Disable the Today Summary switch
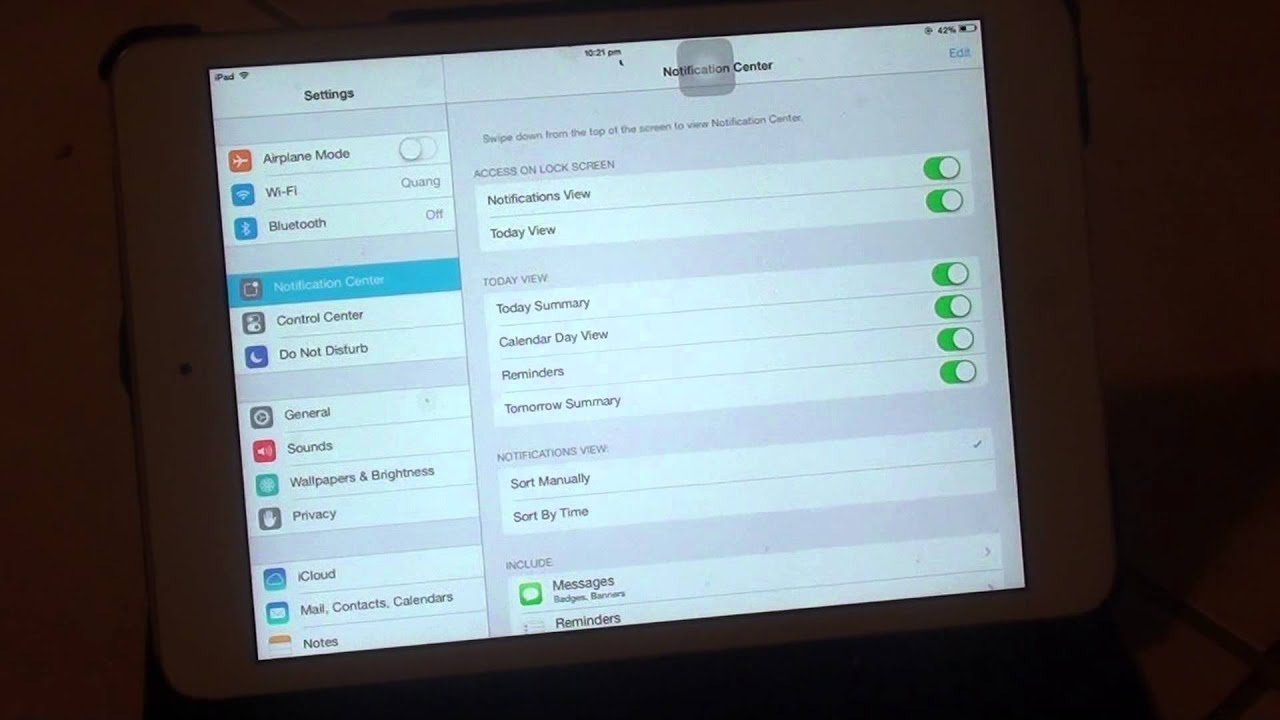 coord(951,274)
